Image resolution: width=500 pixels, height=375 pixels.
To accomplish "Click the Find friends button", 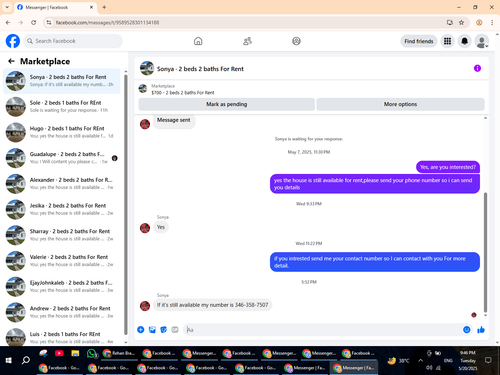I will [x=419, y=41].
